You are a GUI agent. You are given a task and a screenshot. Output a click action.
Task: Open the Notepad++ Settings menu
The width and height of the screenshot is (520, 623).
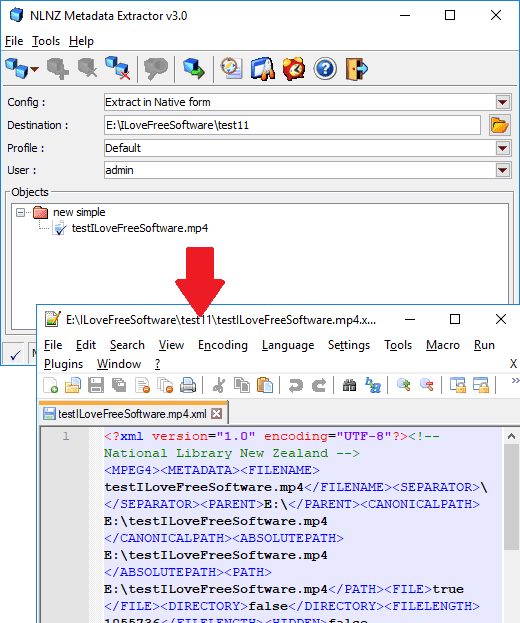pyautogui.click(x=349, y=345)
